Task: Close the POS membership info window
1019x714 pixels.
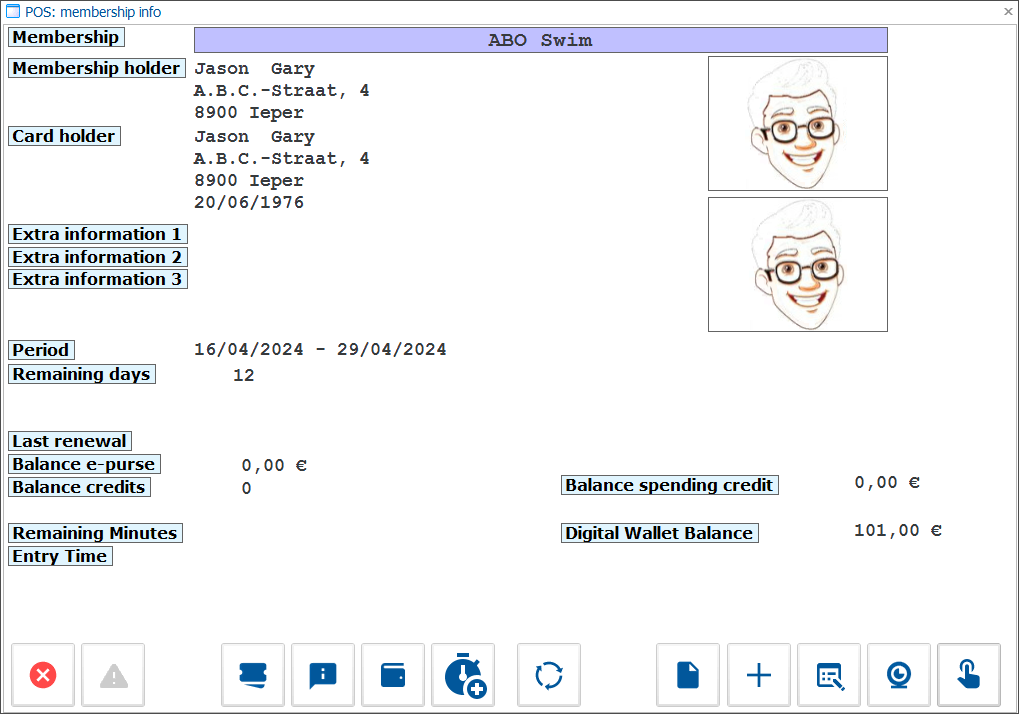Action: [1007, 12]
